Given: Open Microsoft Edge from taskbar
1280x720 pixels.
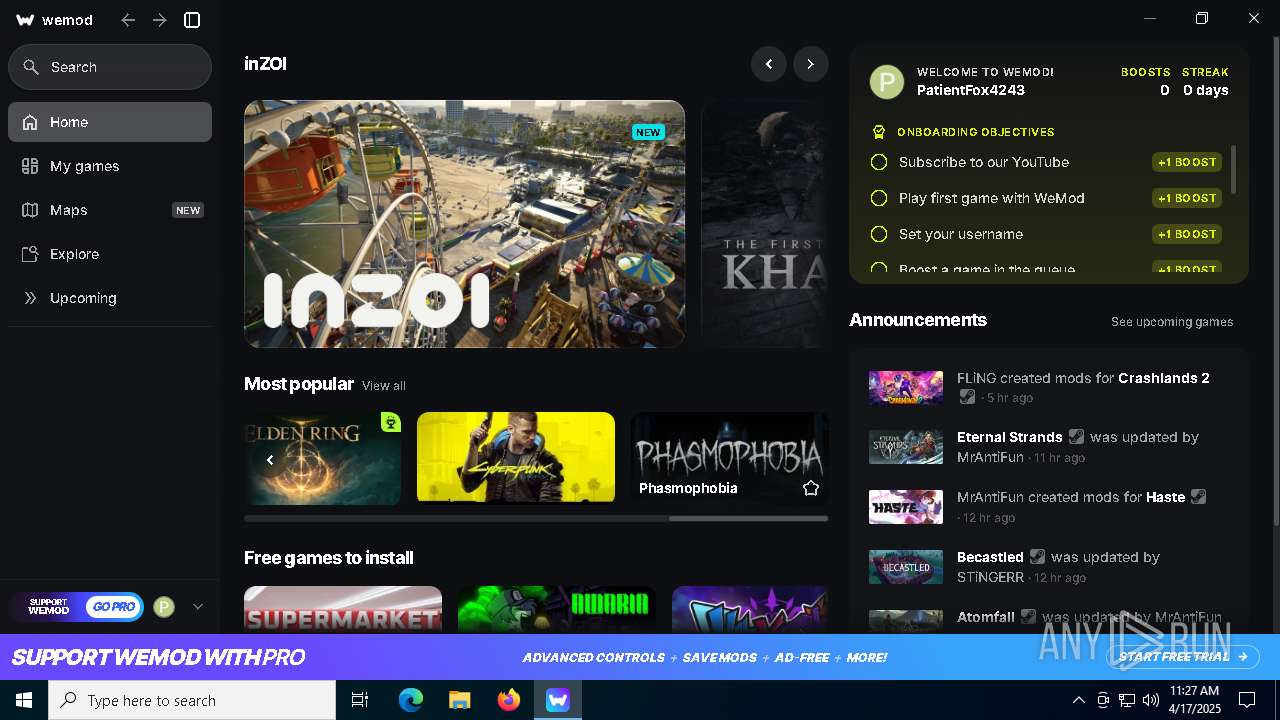Looking at the screenshot, I should click(411, 700).
